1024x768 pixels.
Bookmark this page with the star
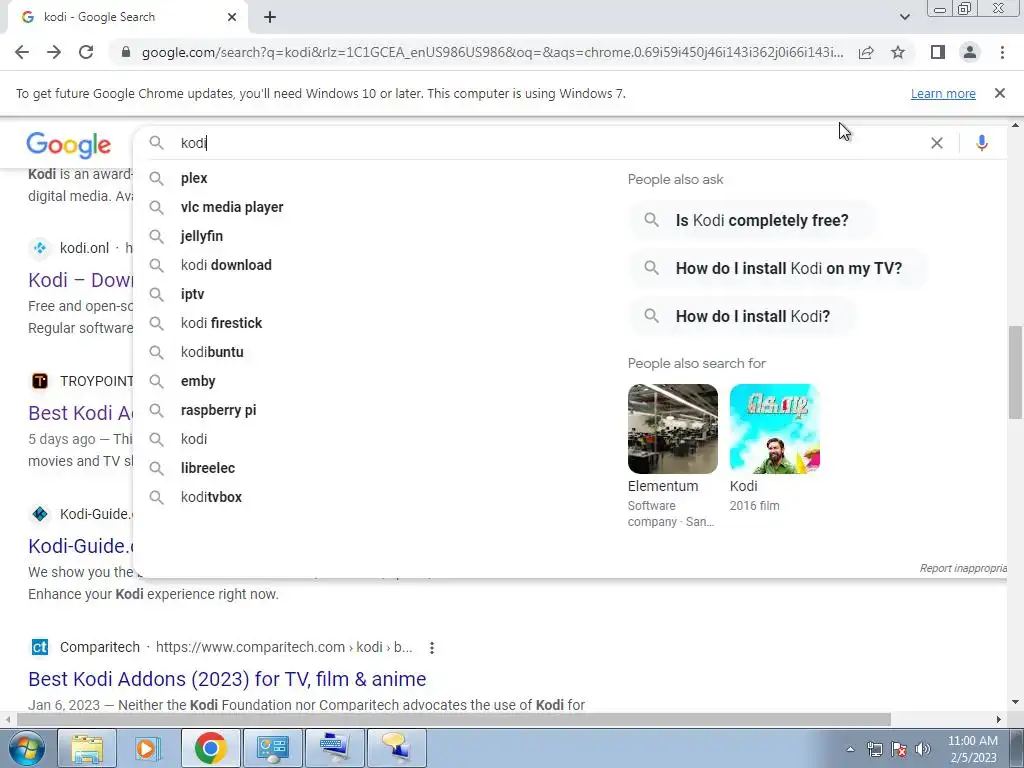898,52
